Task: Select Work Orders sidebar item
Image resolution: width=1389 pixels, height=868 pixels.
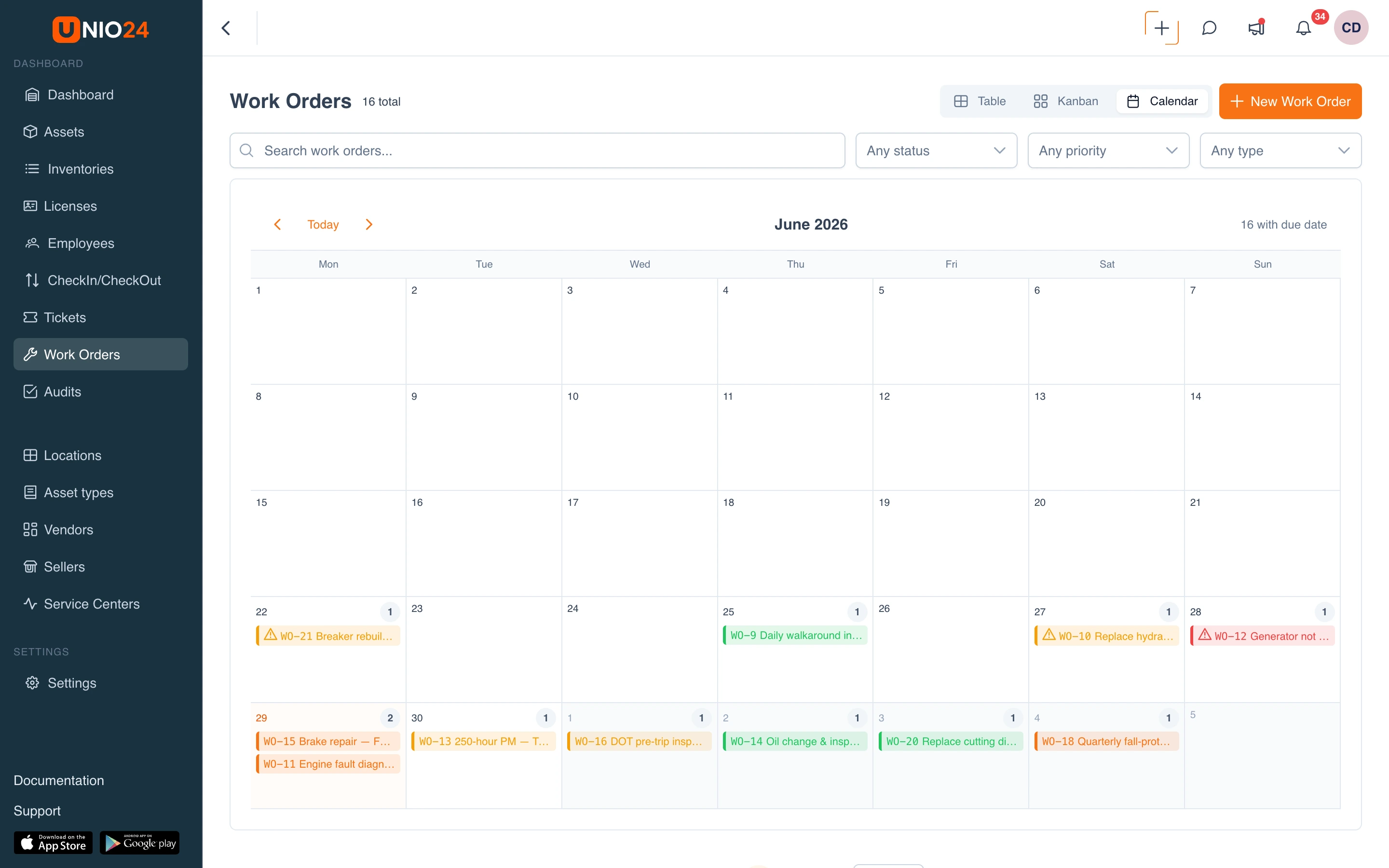Action: [x=100, y=354]
